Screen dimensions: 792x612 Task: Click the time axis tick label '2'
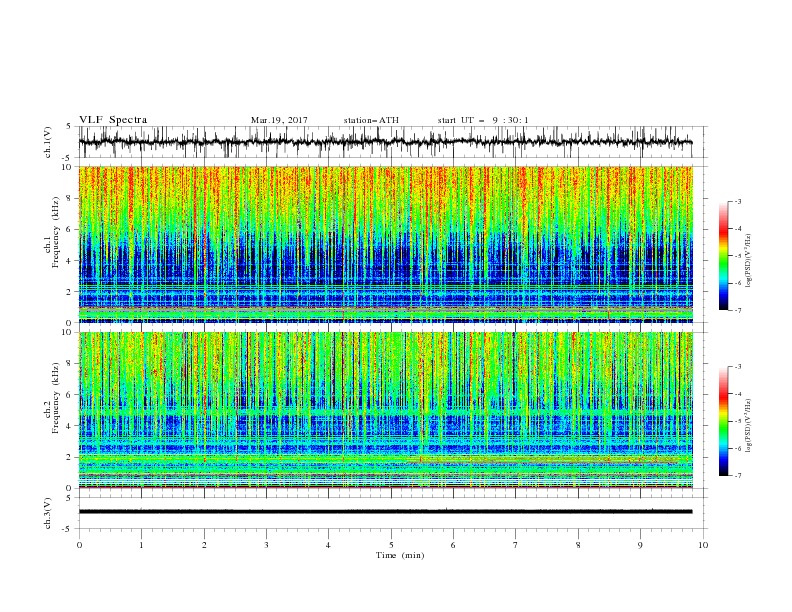[x=204, y=545]
